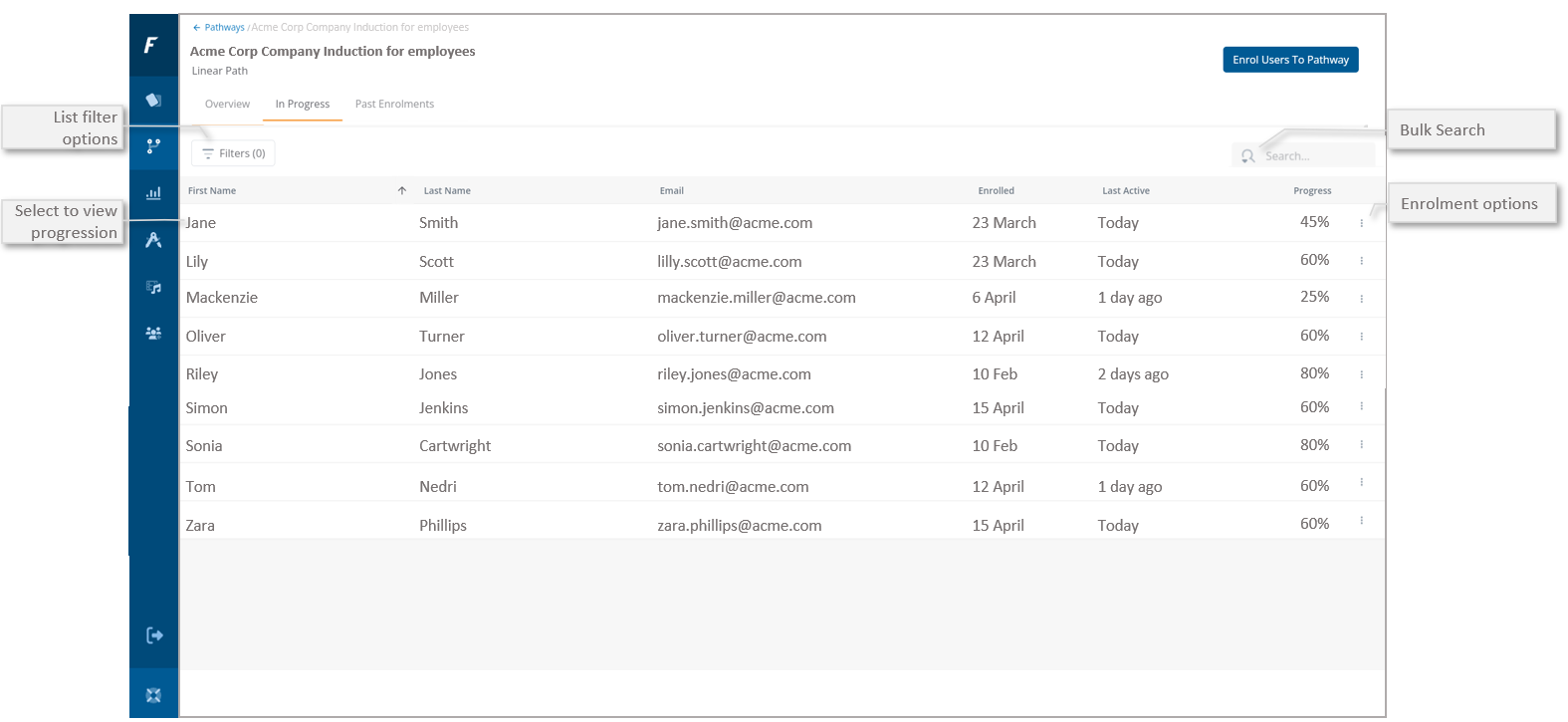Open the bar chart reports icon
Image resolution: width=1568 pixels, height=722 pixels.
153,193
